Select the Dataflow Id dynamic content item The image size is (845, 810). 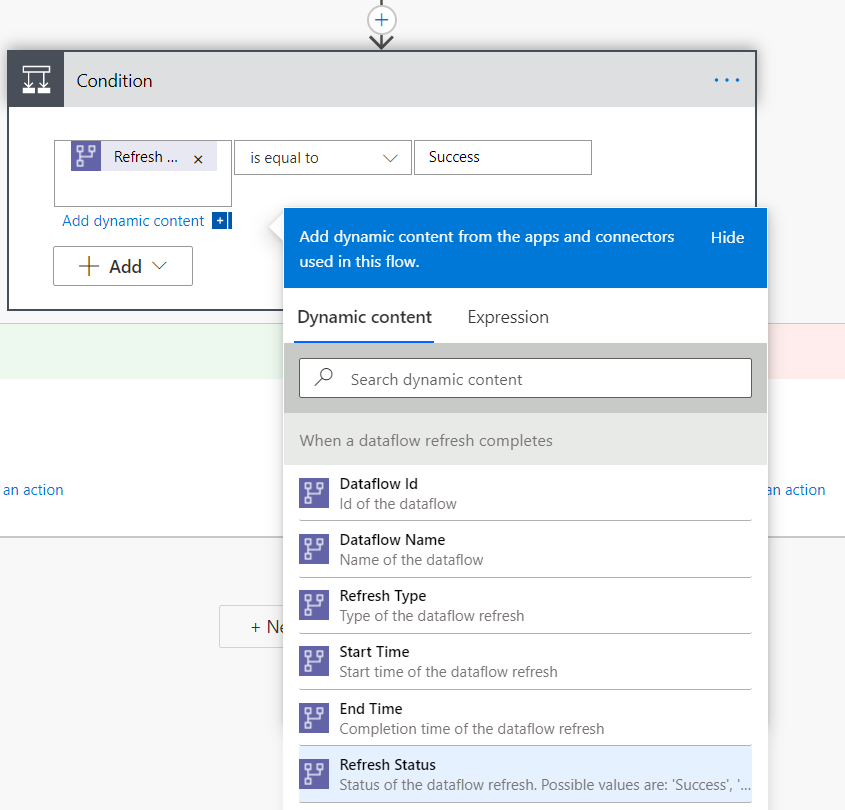(x=525, y=493)
